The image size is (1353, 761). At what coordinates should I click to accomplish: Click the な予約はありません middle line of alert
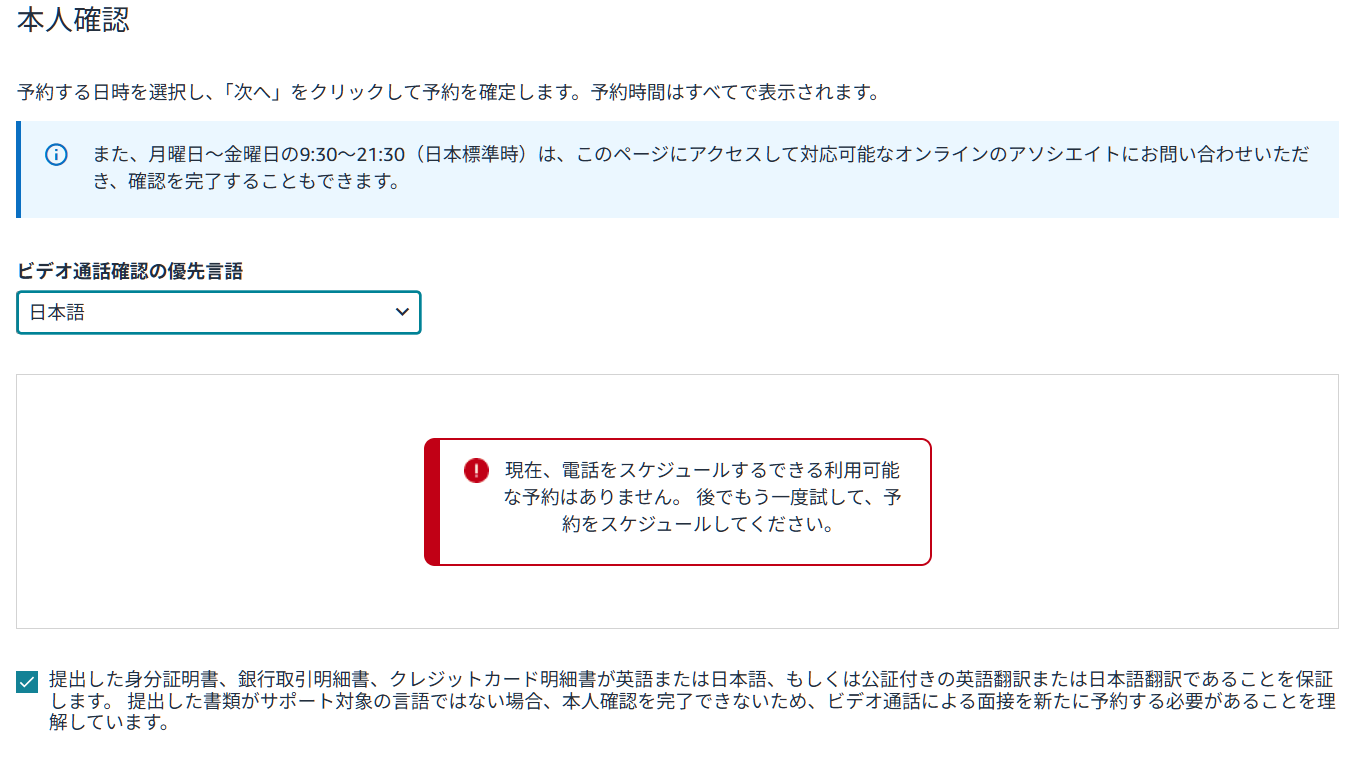pos(702,497)
